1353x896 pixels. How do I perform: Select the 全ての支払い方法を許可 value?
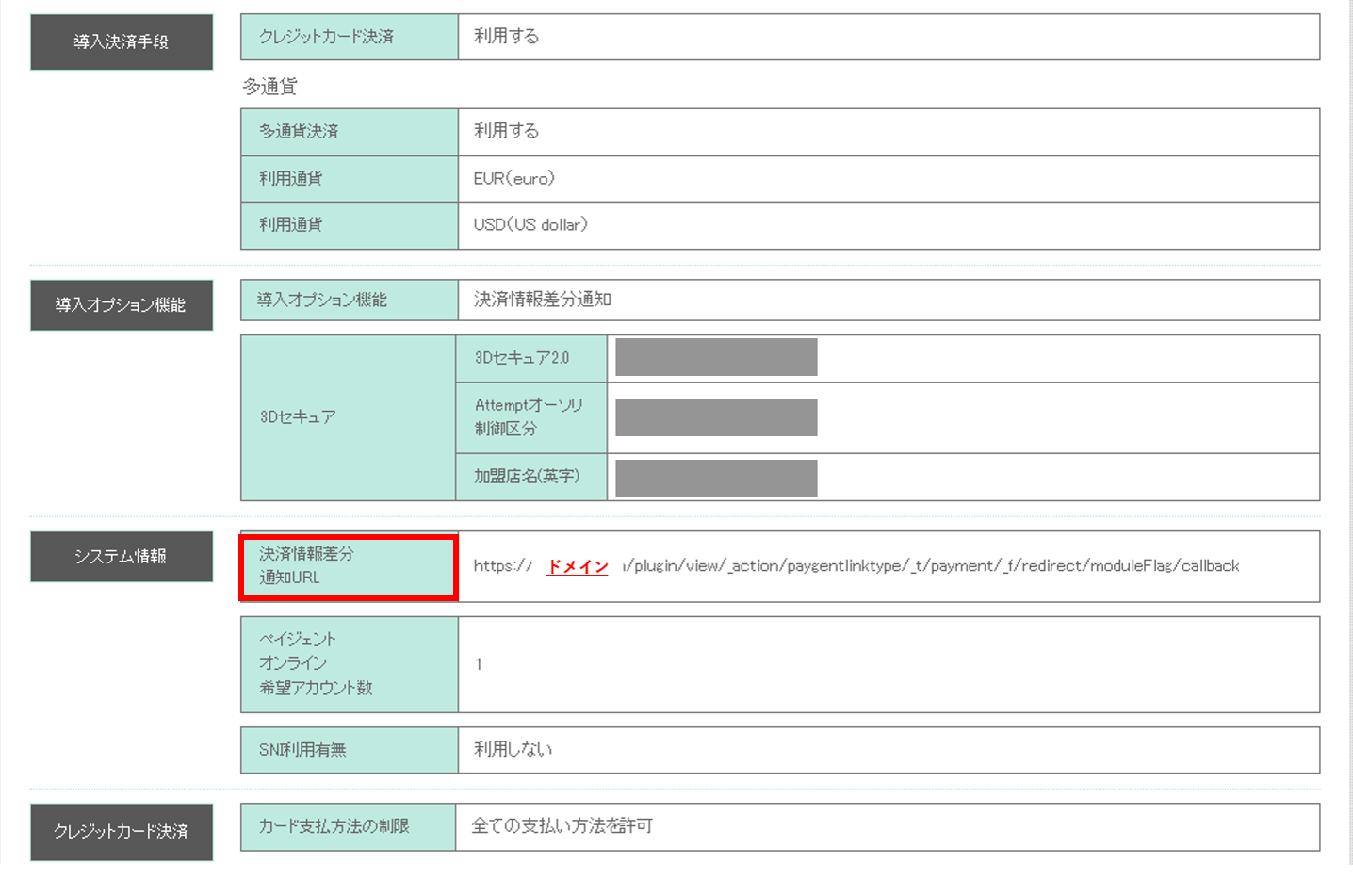562,826
